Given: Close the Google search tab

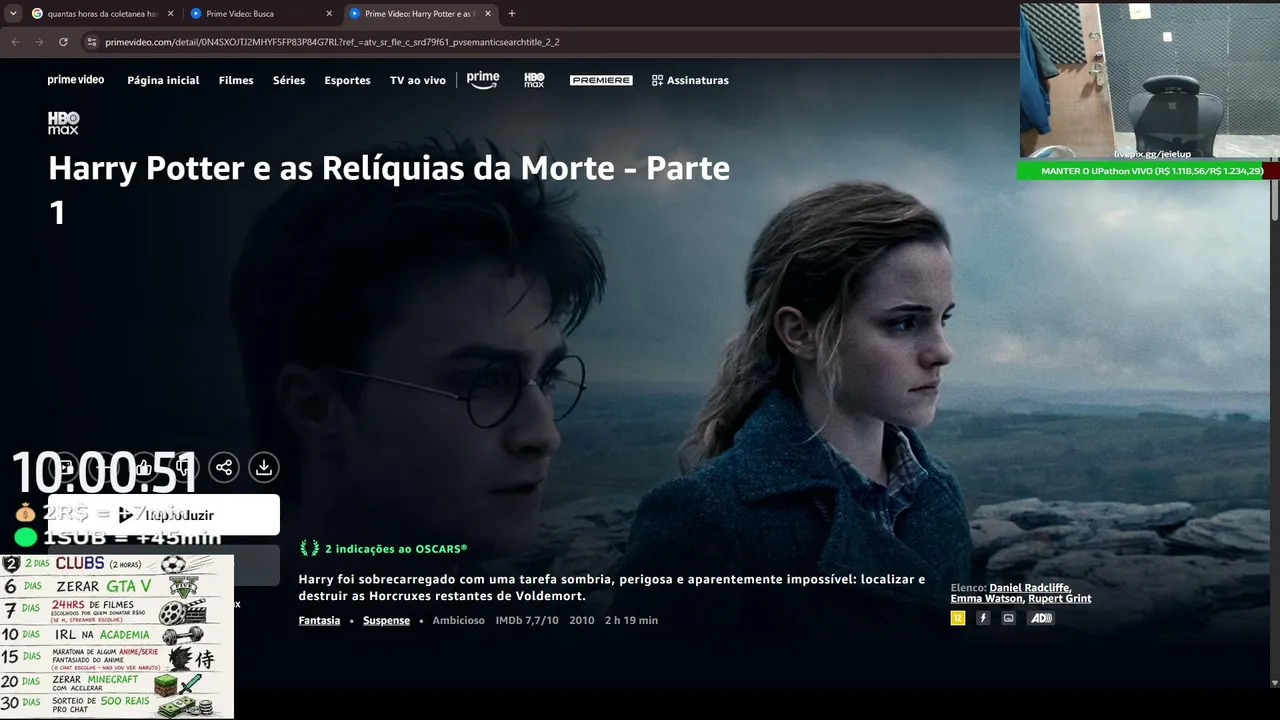Looking at the screenshot, I should (170, 14).
